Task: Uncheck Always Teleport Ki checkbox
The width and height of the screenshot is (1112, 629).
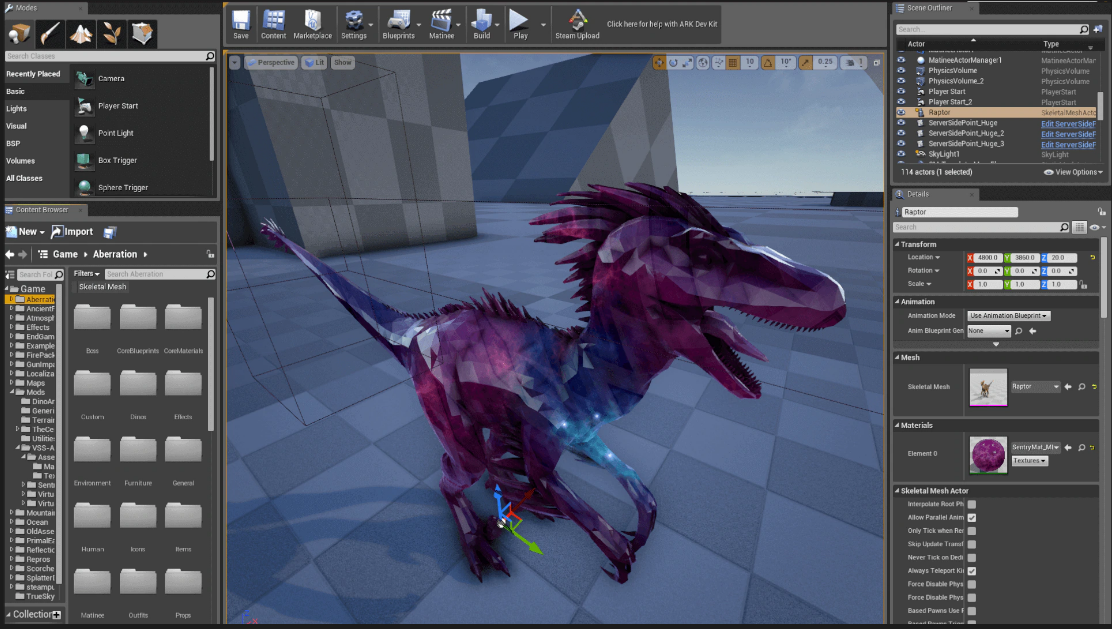Action: (972, 571)
